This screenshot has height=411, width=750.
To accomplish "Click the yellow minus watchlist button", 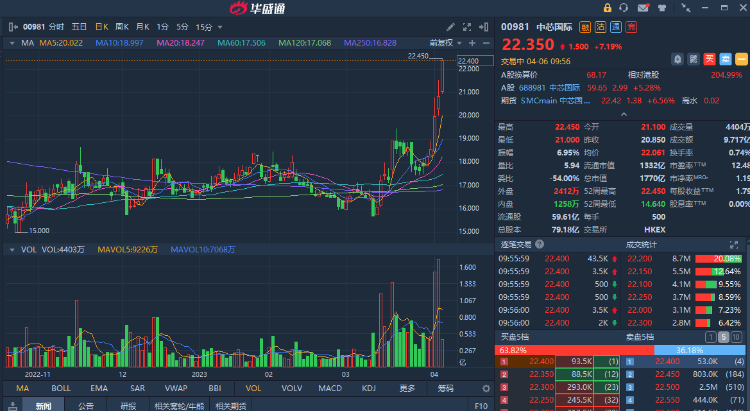I will [x=741, y=59].
